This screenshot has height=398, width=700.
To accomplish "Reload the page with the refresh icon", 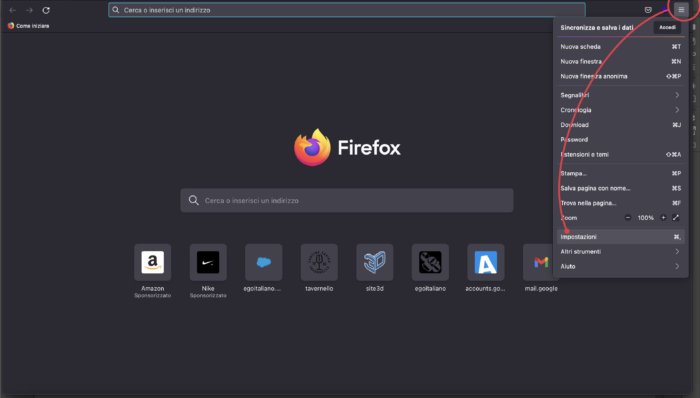I will coord(46,10).
